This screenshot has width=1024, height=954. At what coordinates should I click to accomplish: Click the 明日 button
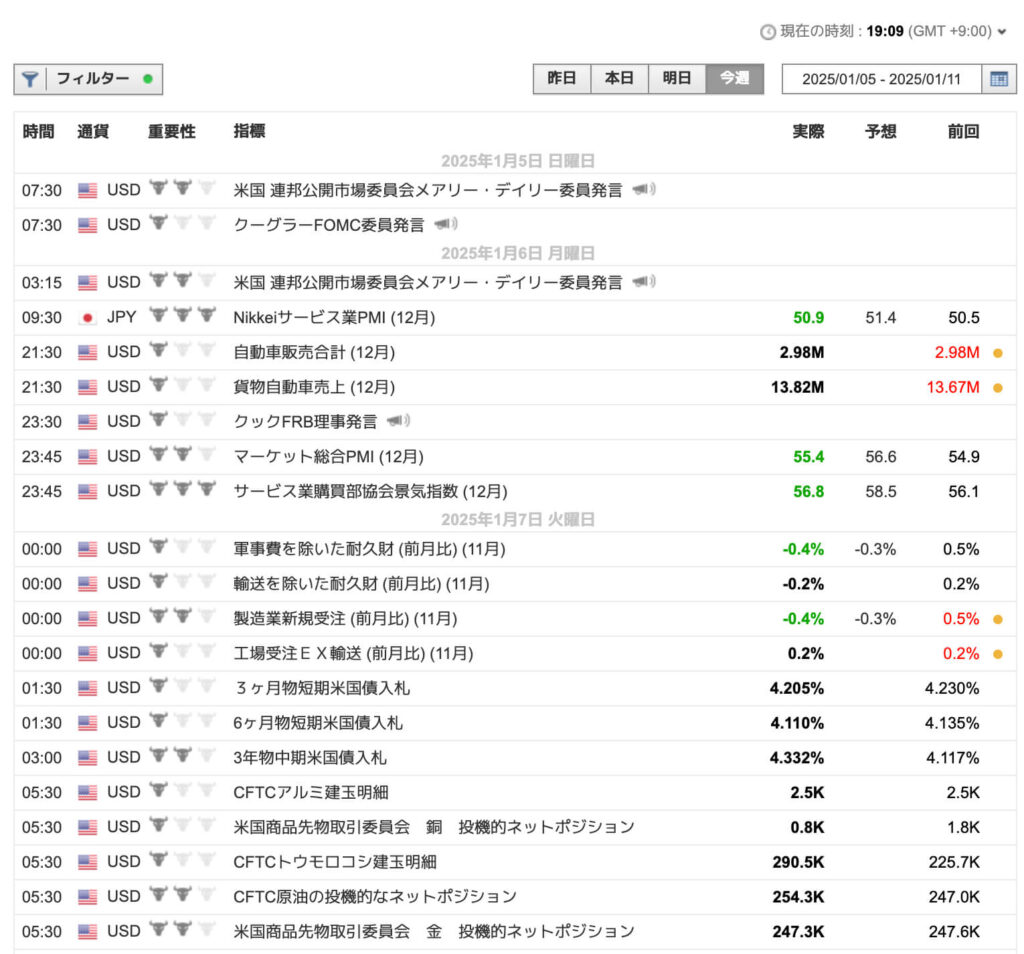click(x=678, y=78)
